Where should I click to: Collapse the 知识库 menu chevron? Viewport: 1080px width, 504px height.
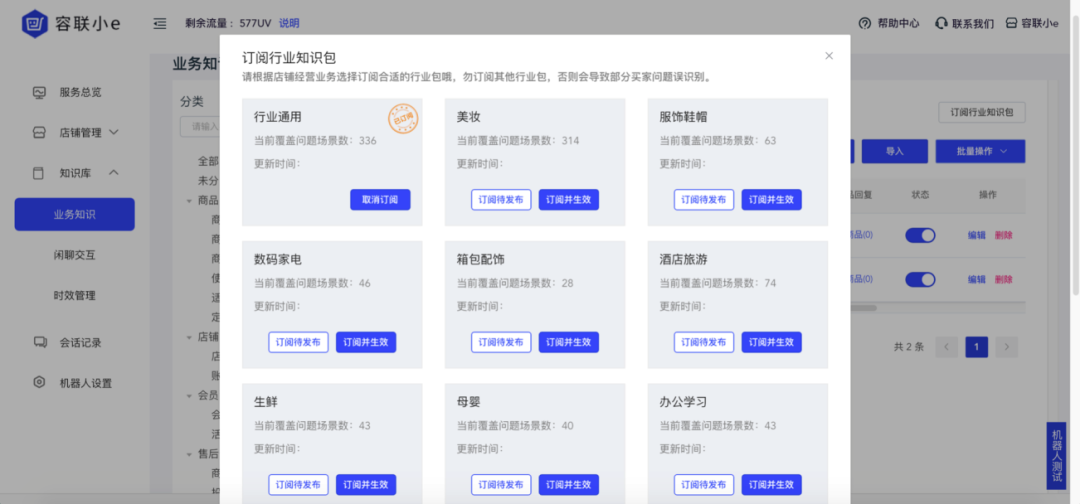click(x=114, y=173)
